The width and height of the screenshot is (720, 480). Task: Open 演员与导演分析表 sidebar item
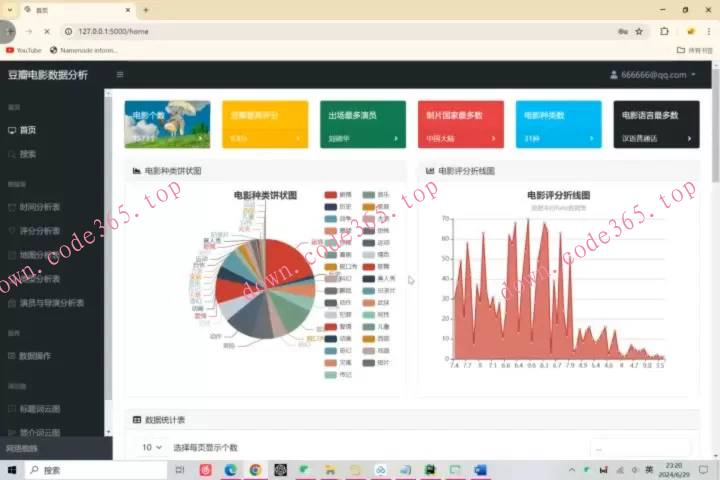[x=52, y=303]
